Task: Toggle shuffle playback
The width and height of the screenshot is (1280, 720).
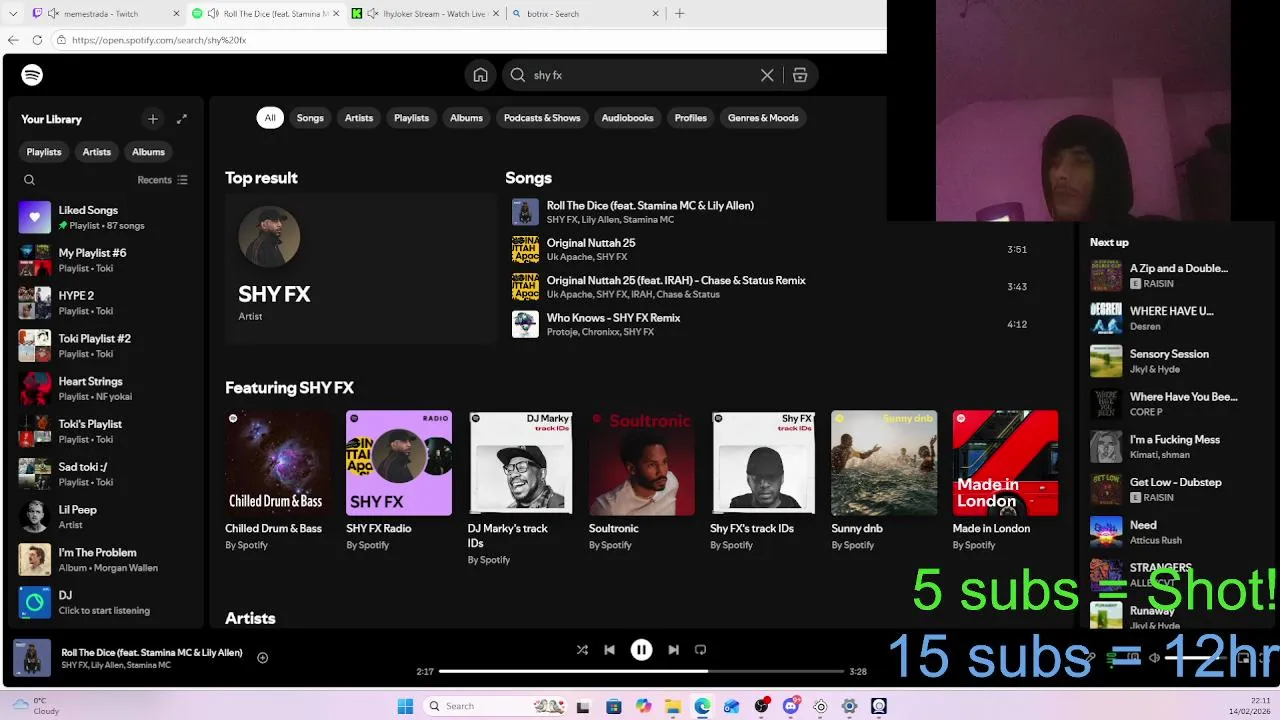Action: coord(582,650)
